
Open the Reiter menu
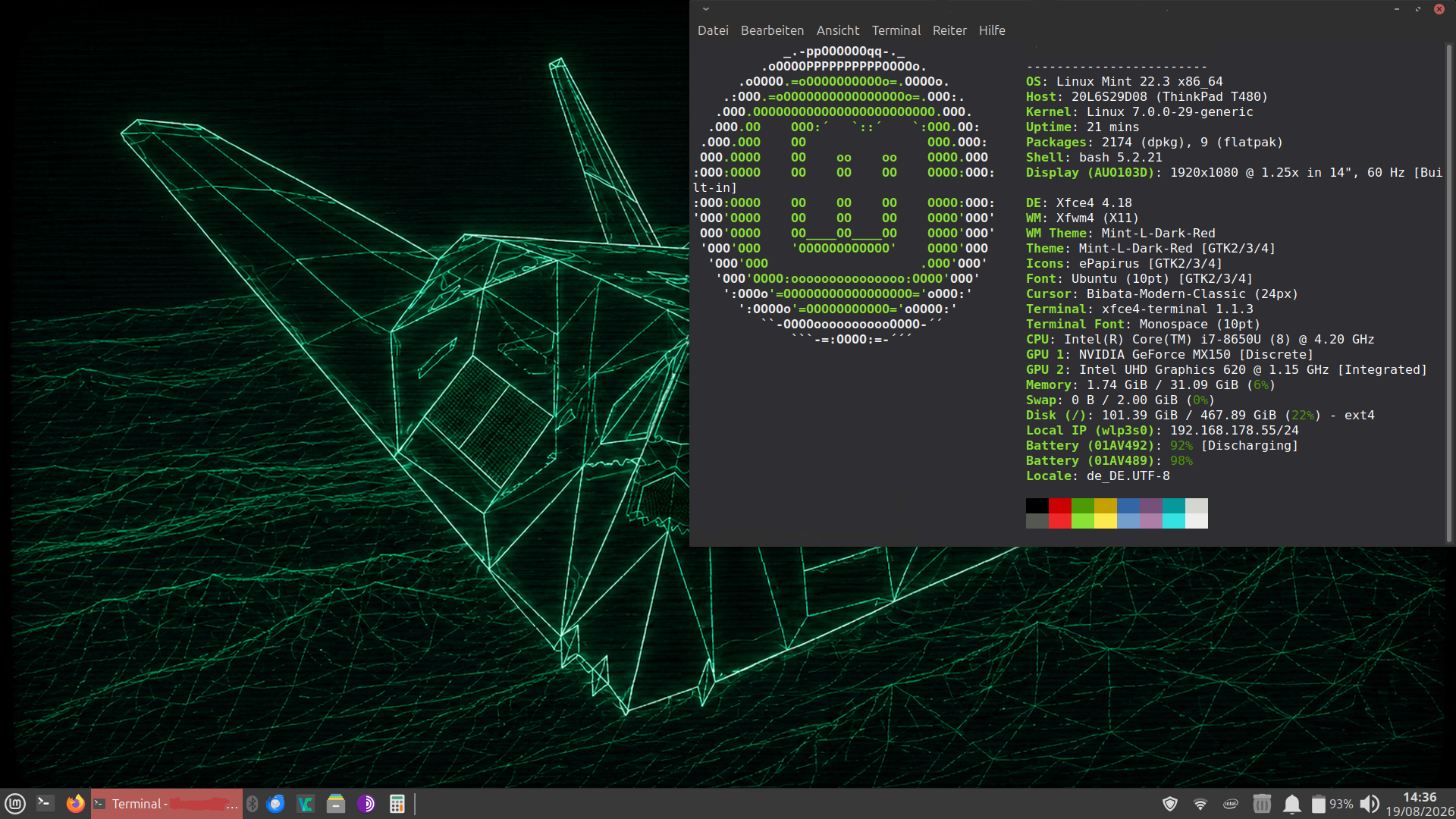point(949,30)
